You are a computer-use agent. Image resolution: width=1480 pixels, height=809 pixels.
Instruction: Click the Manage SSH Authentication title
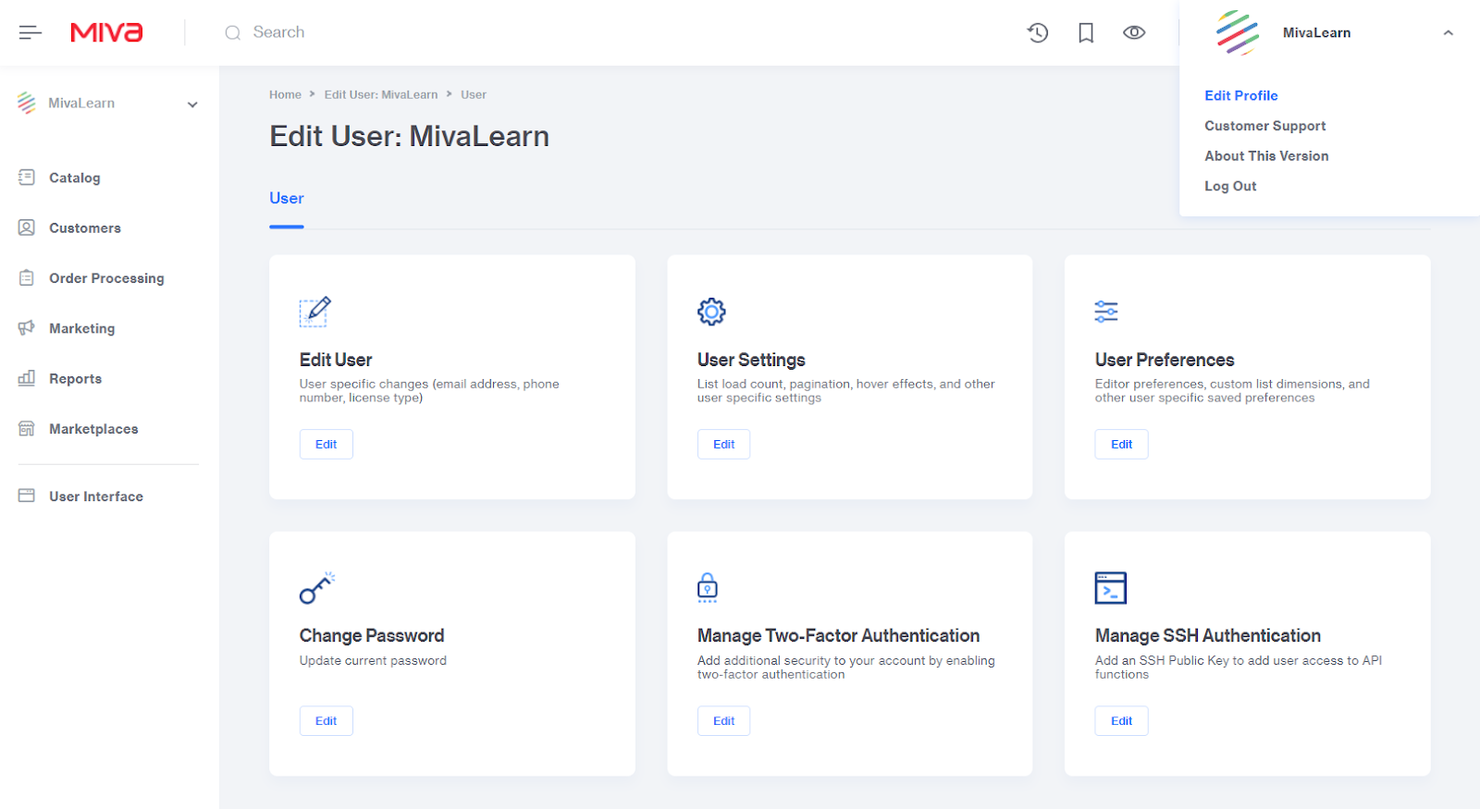coord(1208,636)
